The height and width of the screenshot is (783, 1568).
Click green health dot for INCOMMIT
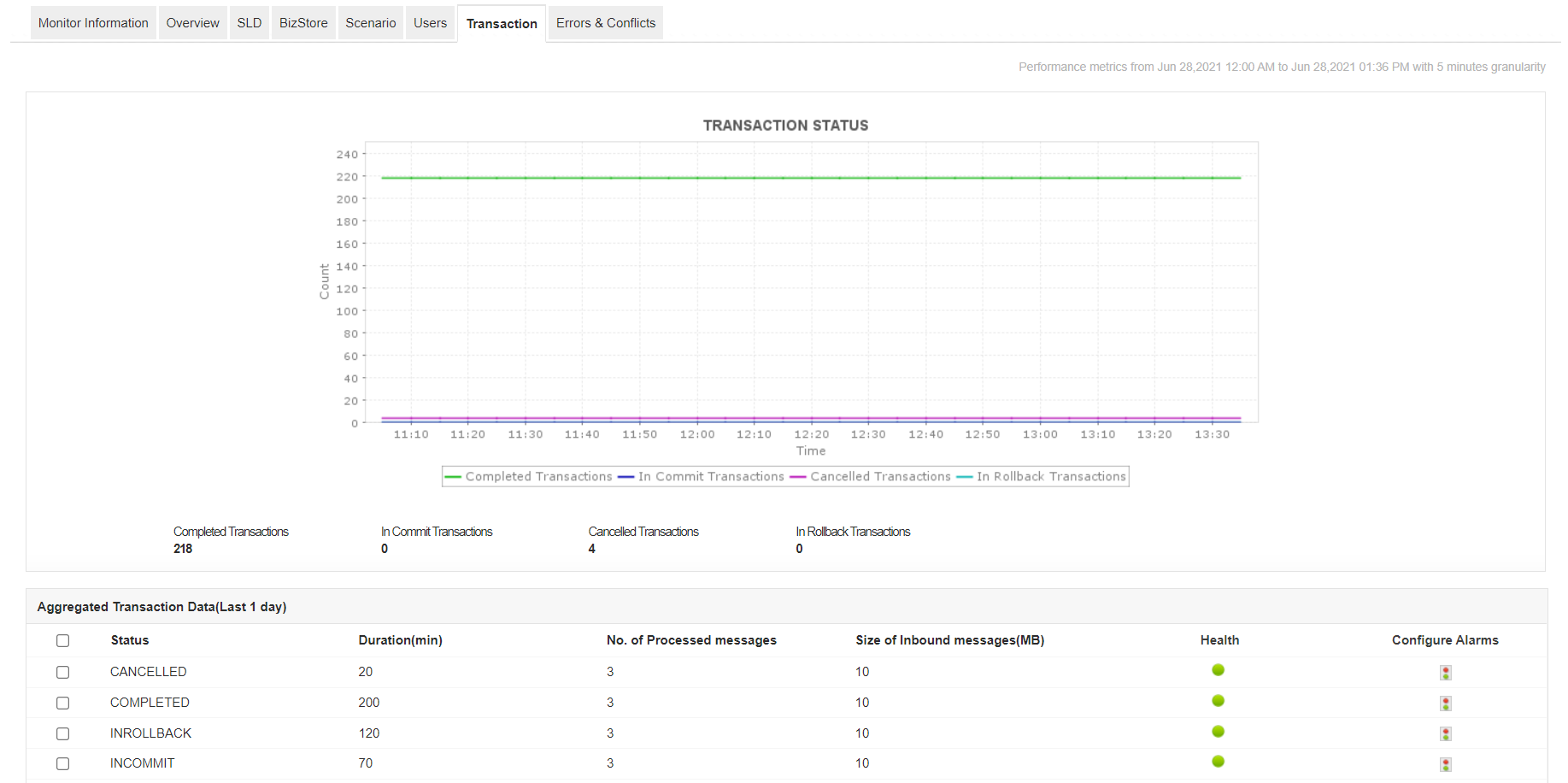coord(1218,762)
